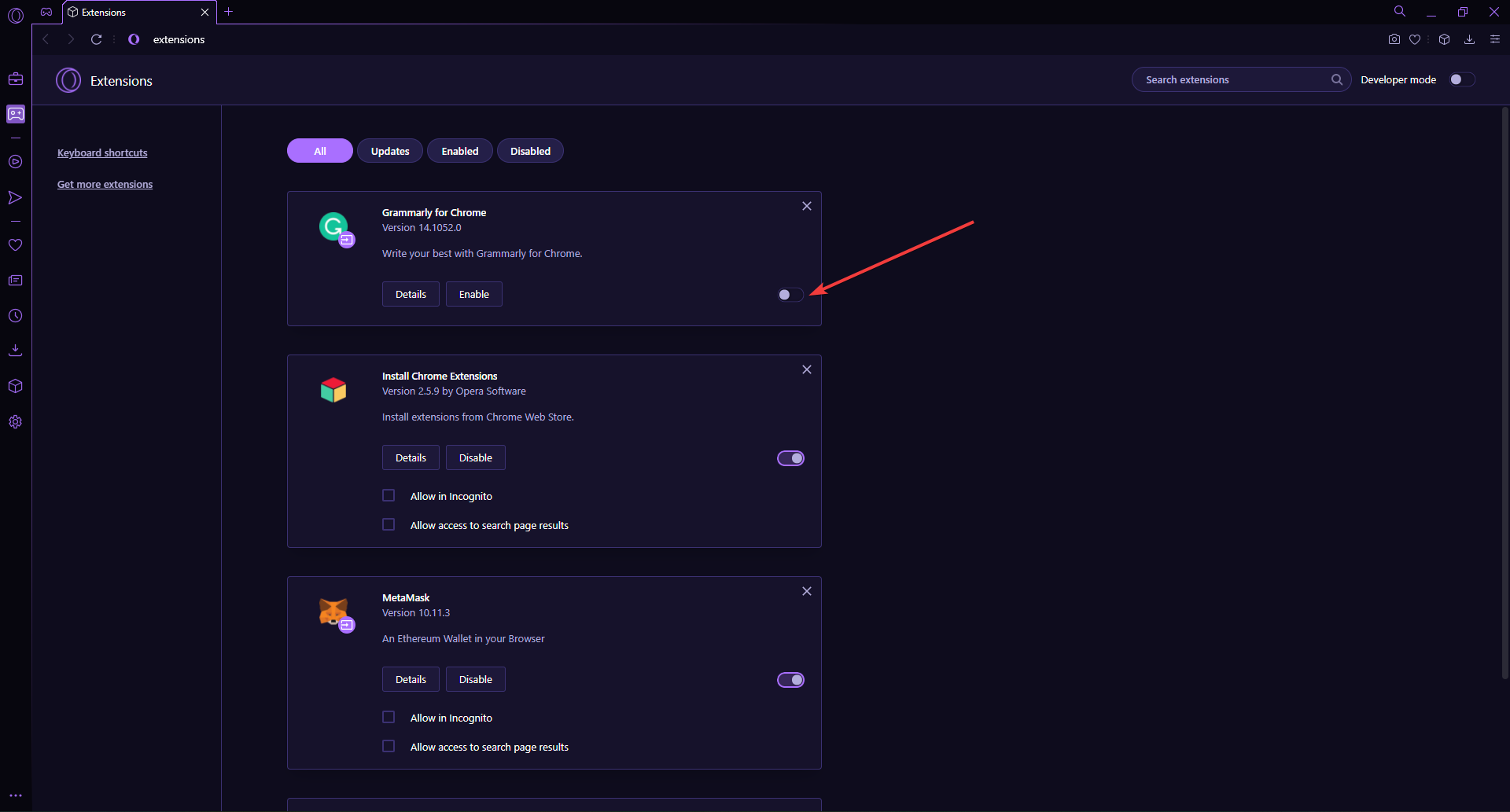The height and width of the screenshot is (812, 1510).
Task: Turn off Install Chrome Extensions toggle
Action: pos(790,458)
